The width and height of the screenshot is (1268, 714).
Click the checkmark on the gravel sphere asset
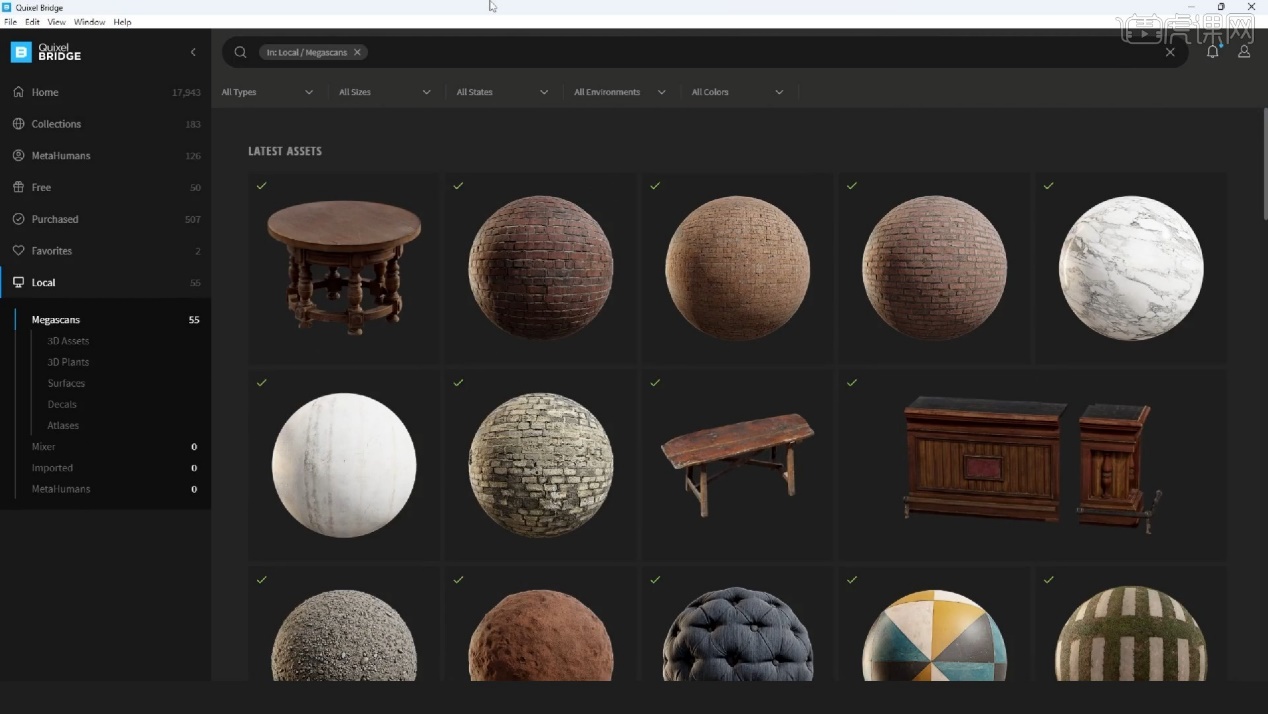[x=261, y=580]
